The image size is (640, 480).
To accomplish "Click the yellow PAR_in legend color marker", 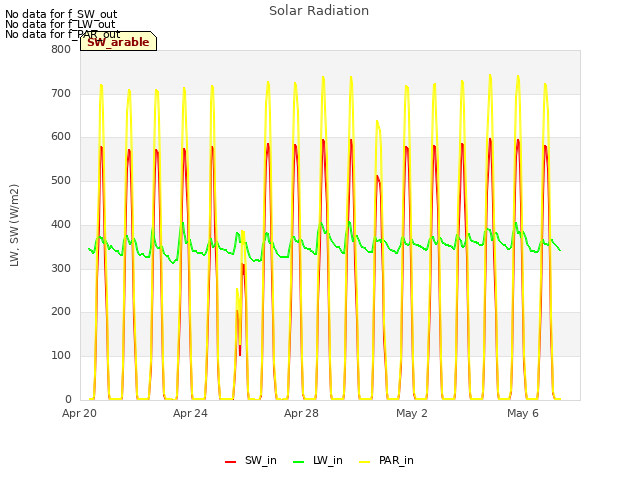I will [364, 462].
